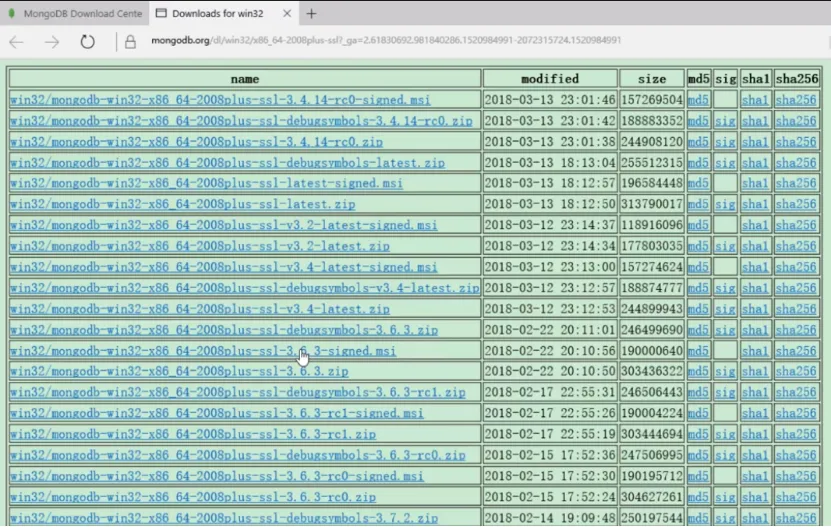The height and width of the screenshot is (527, 831).
Task: Open md5 link for debugsymbols-3.7.2.zip
Action: point(698,518)
